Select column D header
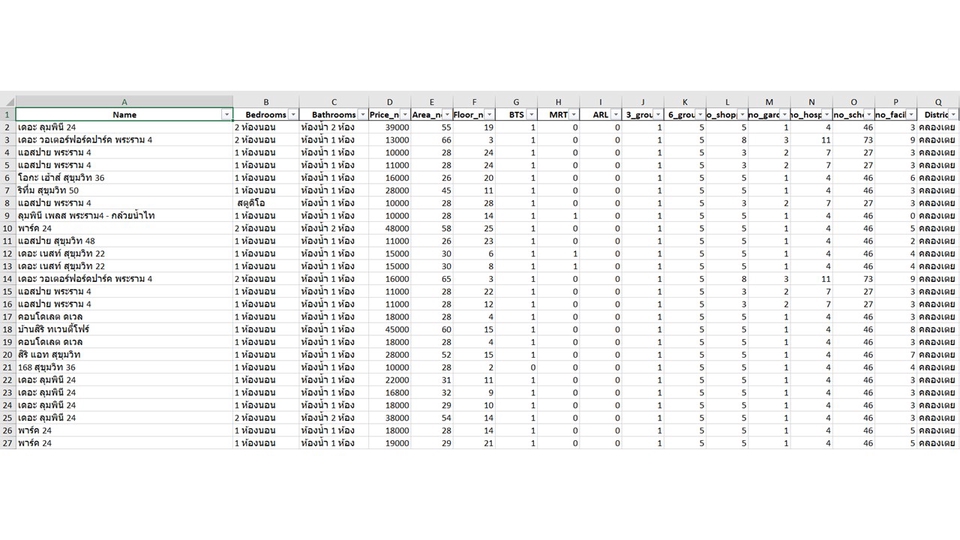The height and width of the screenshot is (540, 960). (x=389, y=102)
